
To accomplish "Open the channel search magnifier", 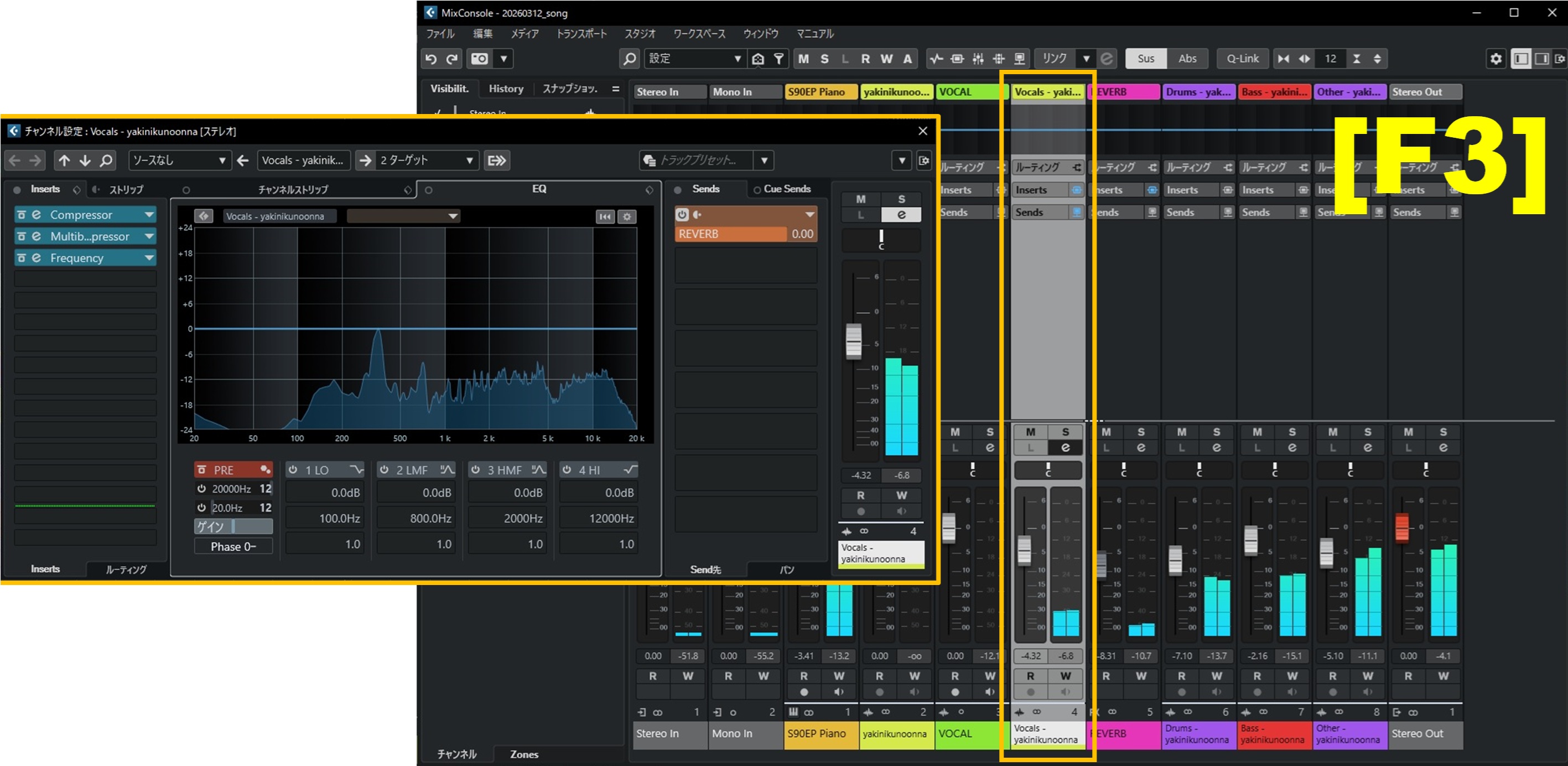I will click(630, 59).
